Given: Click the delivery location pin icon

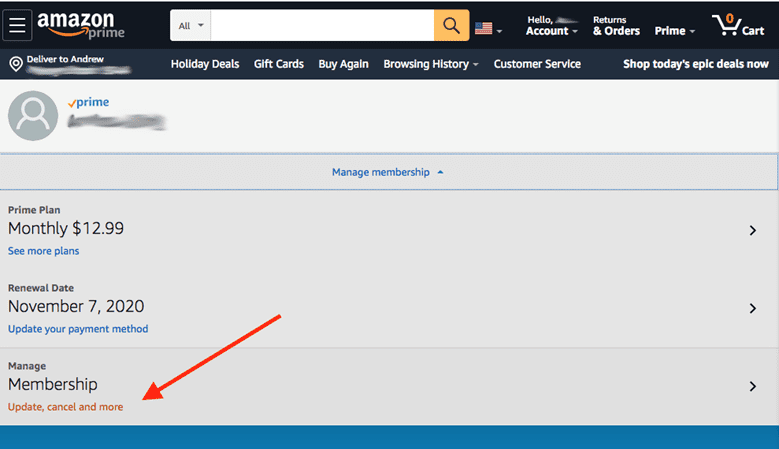Looking at the screenshot, I should (x=16, y=64).
